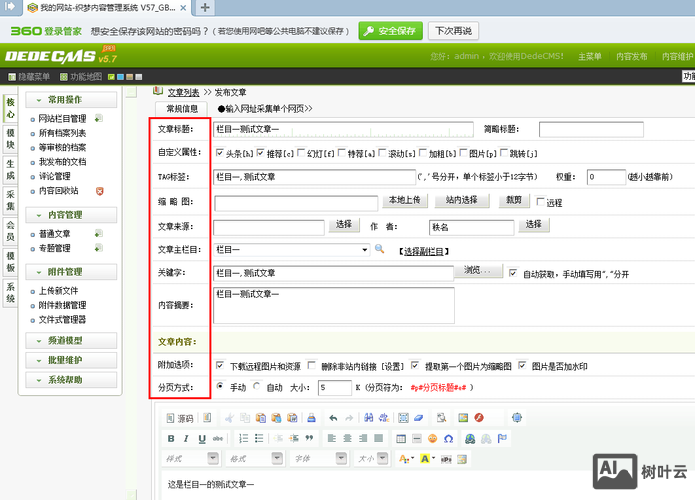
Task: Open Find via the binoculars icon
Action: (368, 418)
